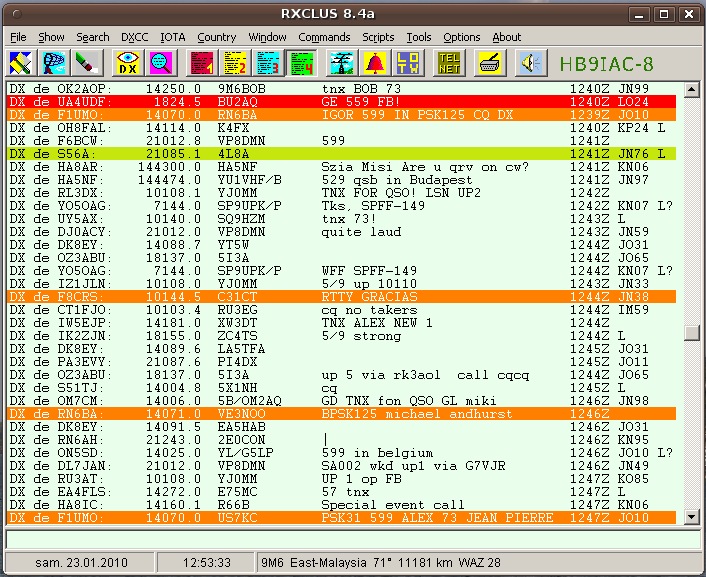The height and width of the screenshot is (577, 706).
Task: Click the red alarm bell icon
Action: pos(375,63)
